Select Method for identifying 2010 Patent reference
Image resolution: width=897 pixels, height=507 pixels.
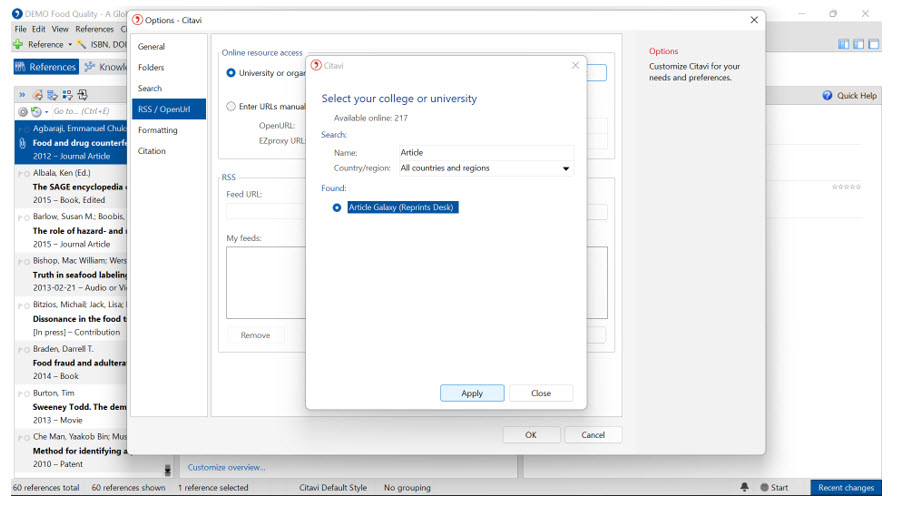point(71,450)
